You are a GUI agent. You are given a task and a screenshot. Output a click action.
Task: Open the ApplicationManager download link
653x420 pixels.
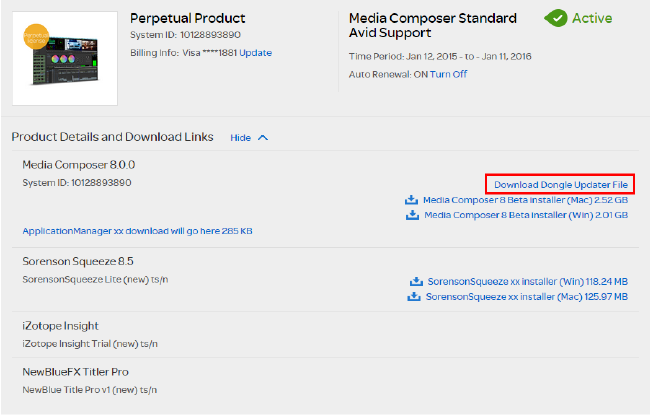click(x=137, y=231)
